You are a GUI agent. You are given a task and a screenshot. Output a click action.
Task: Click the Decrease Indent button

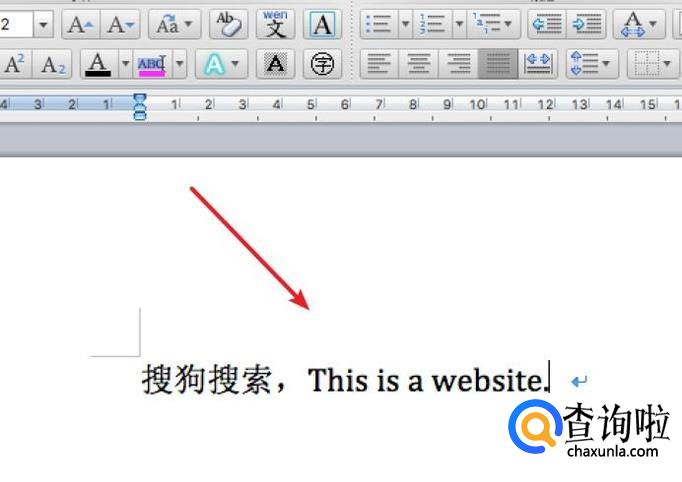point(547,24)
